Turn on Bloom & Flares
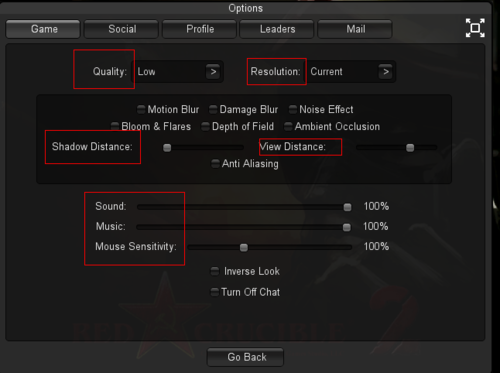This screenshot has width=500, height=373. 115,126
